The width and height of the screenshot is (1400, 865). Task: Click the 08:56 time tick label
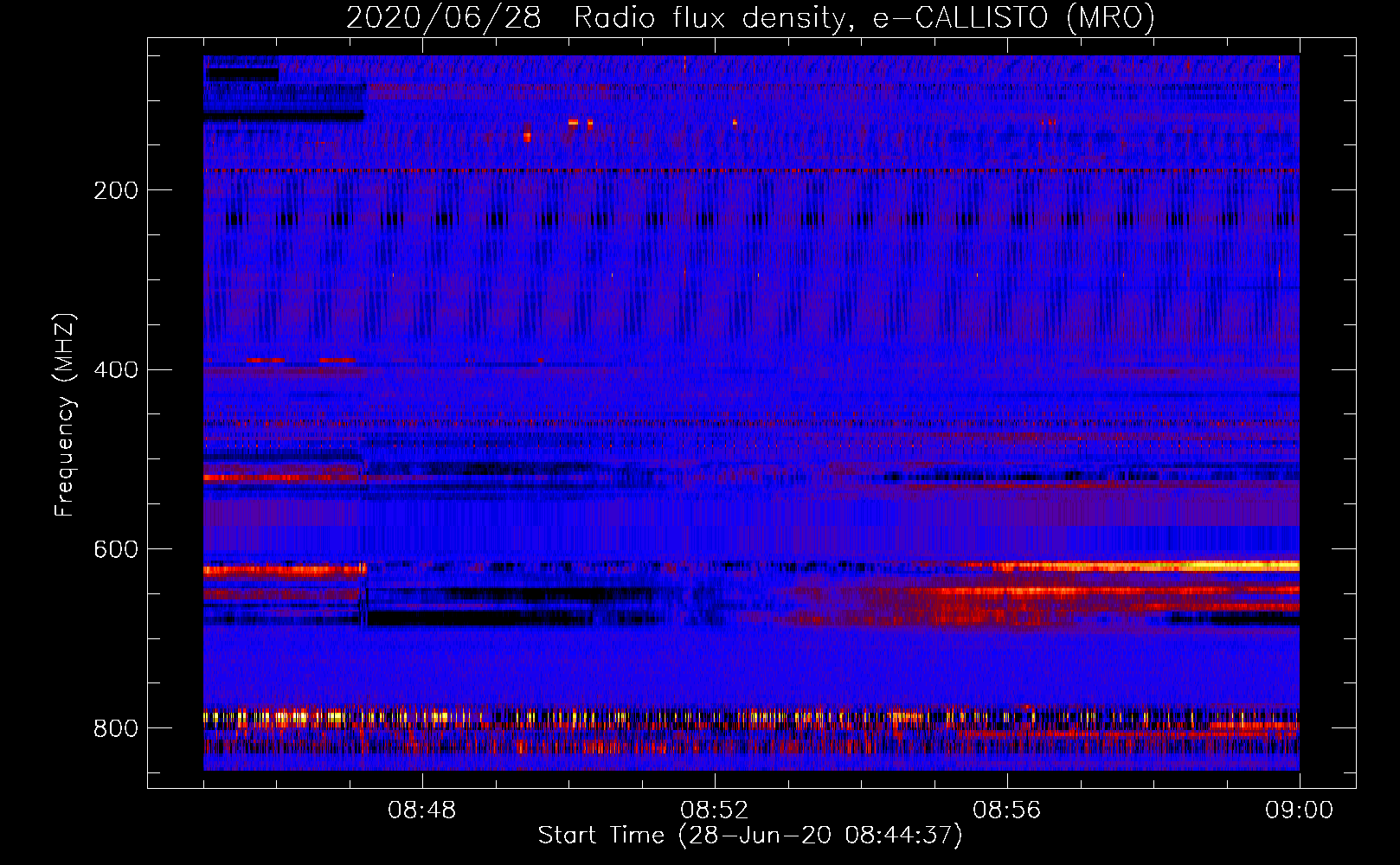click(1007, 811)
